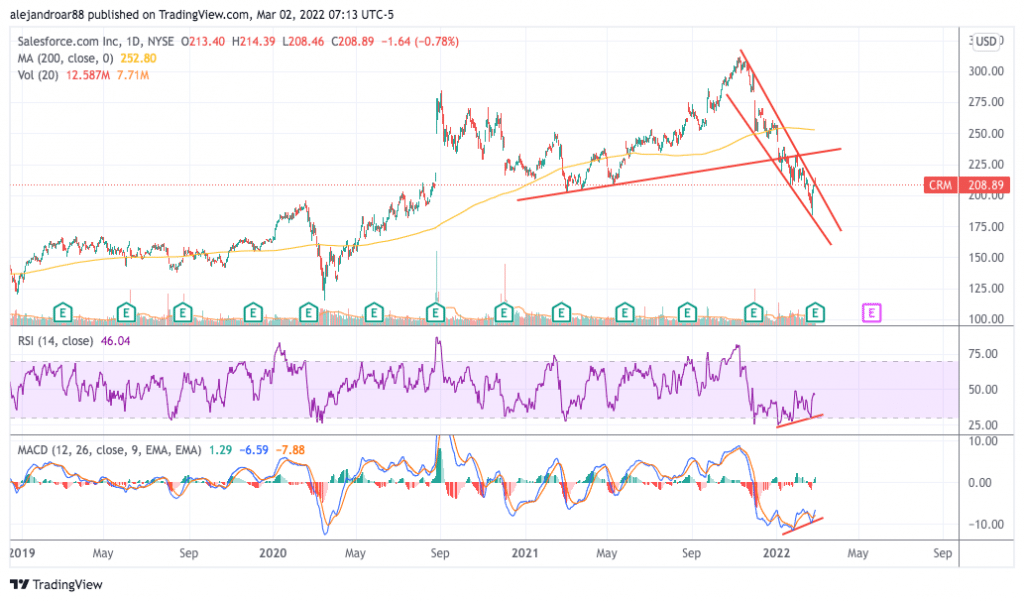The image size is (1024, 602).
Task: Select the MA (200, close, 0) indicator legend
Action: tap(65, 58)
